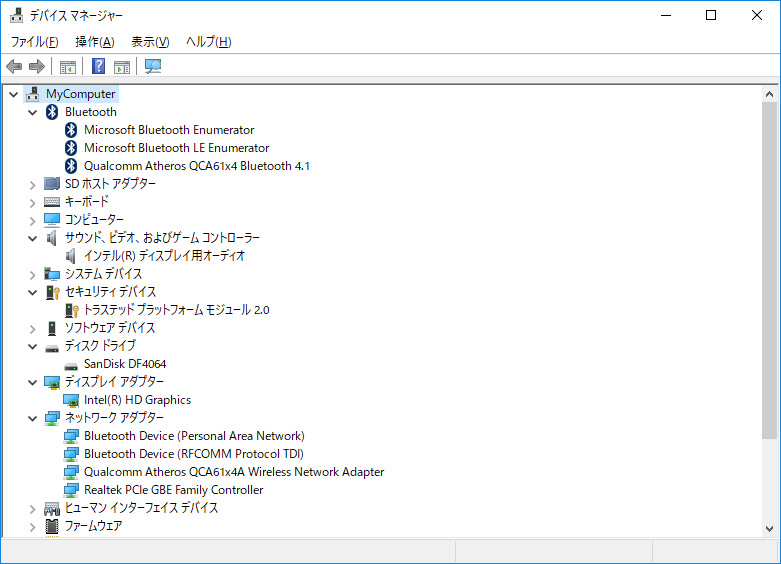This screenshot has width=781, height=564.
Task: Click the ディスク ドライブ category icon
Action: [x=52, y=348]
